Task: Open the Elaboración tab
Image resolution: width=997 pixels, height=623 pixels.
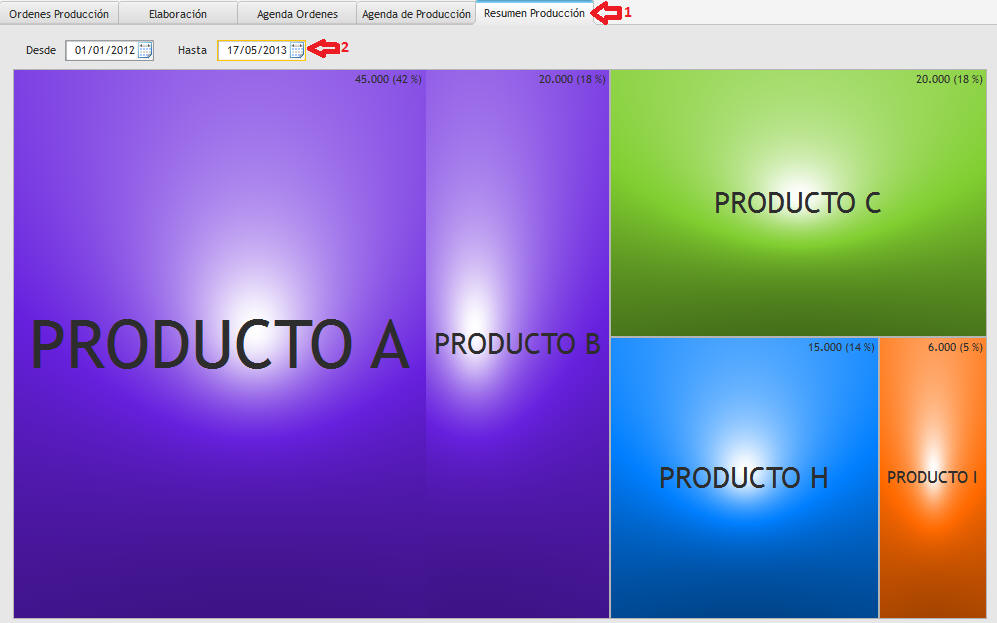Action: click(178, 14)
